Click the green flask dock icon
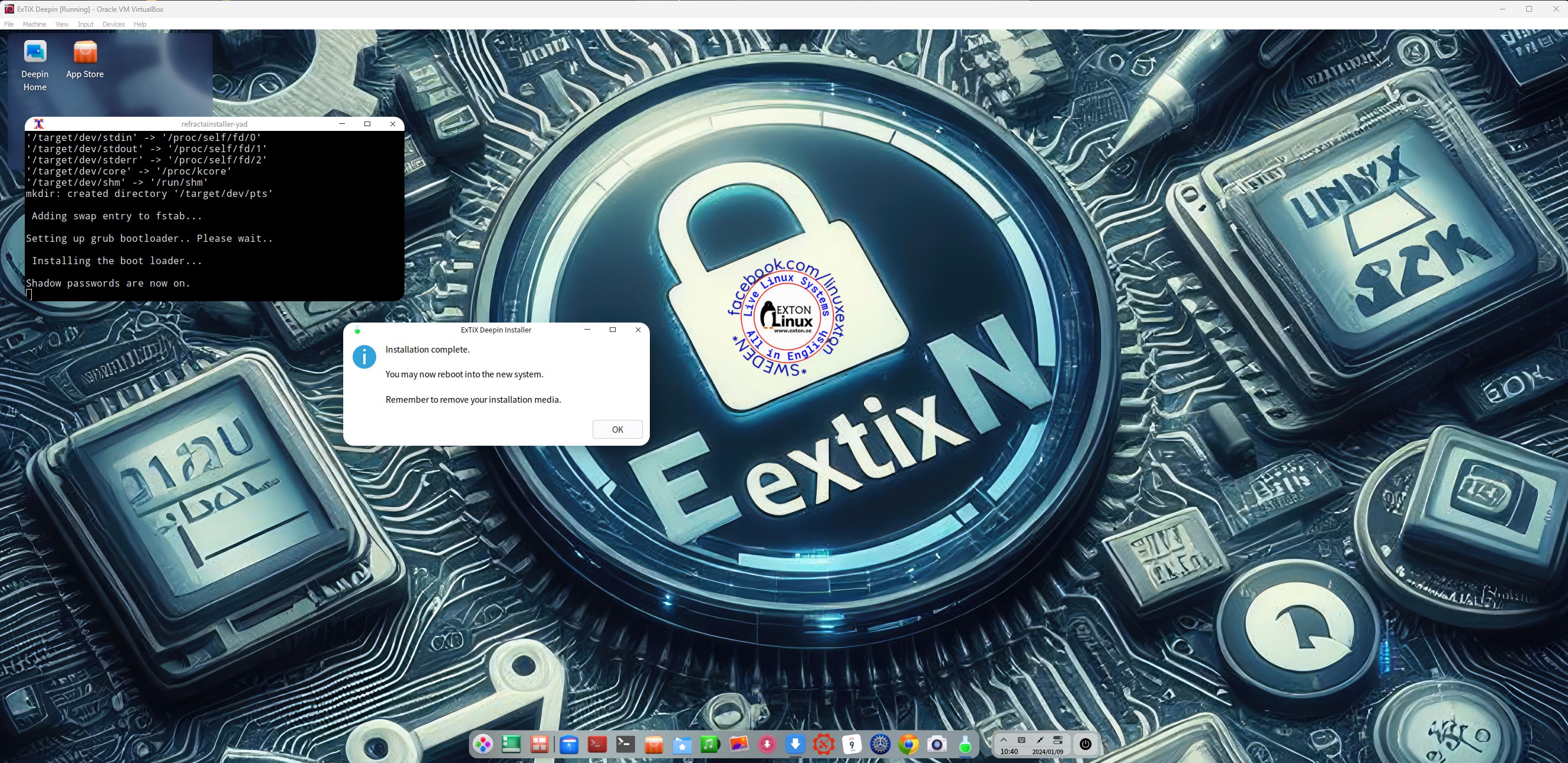The height and width of the screenshot is (763, 1568). coord(965,744)
